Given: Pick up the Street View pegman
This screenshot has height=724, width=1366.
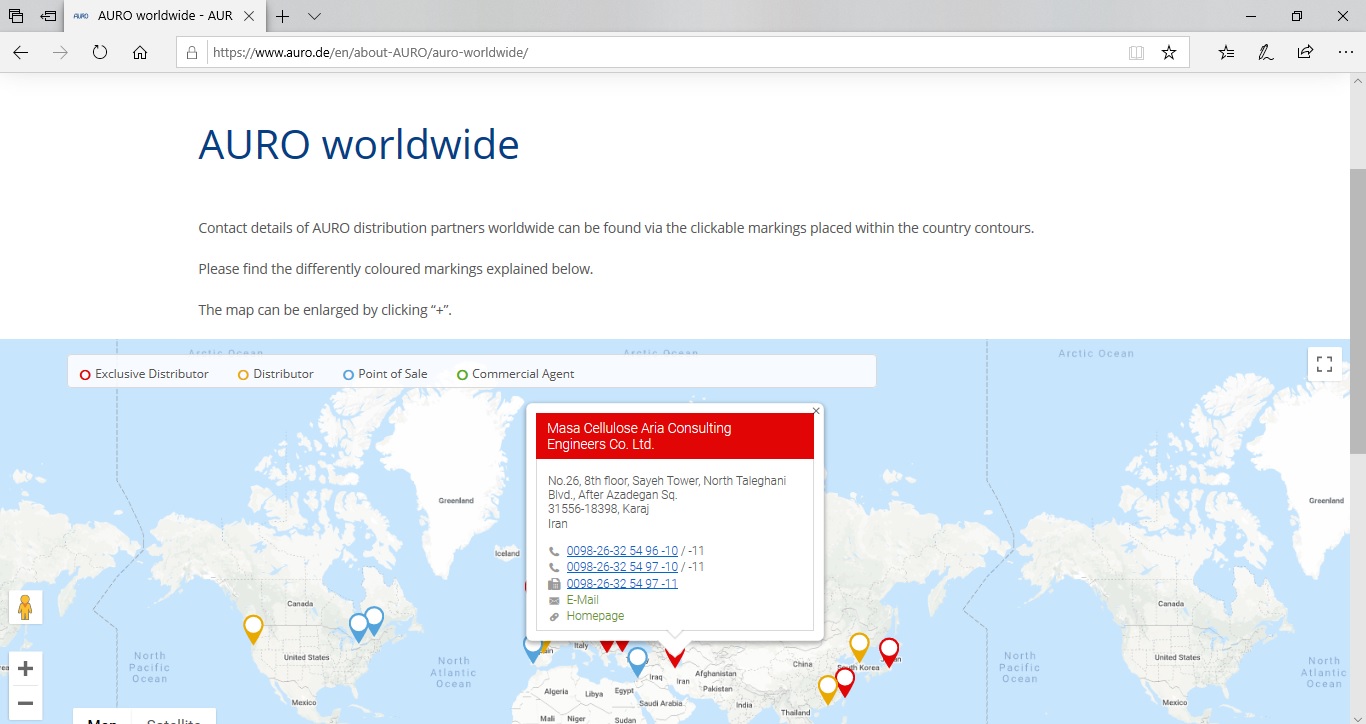Looking at the screenshot, I should click(x=26, y=607).
